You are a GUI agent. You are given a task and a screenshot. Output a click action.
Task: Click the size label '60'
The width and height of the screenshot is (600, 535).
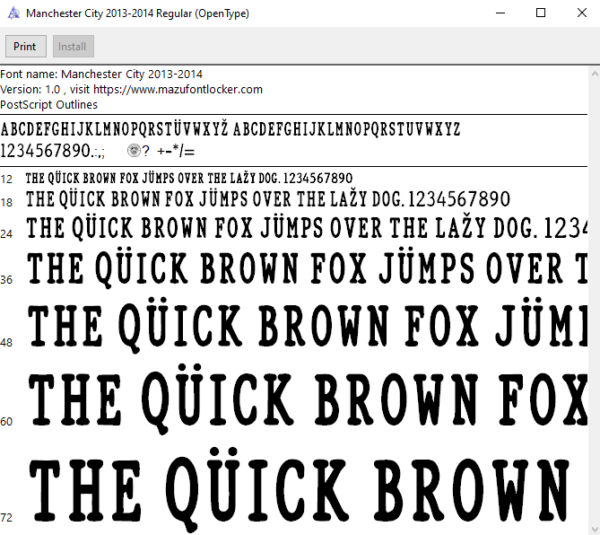coord(7,422)
